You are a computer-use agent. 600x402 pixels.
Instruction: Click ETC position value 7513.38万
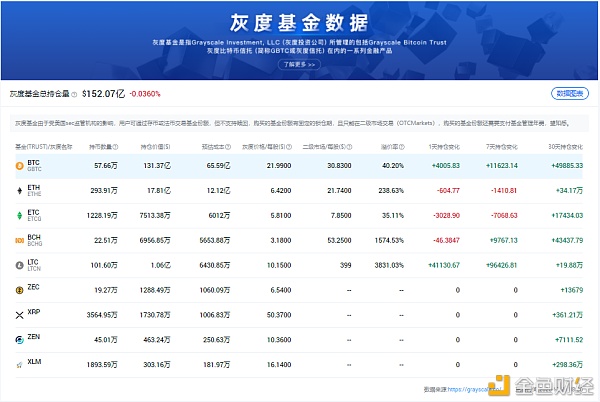pos(155,215)
